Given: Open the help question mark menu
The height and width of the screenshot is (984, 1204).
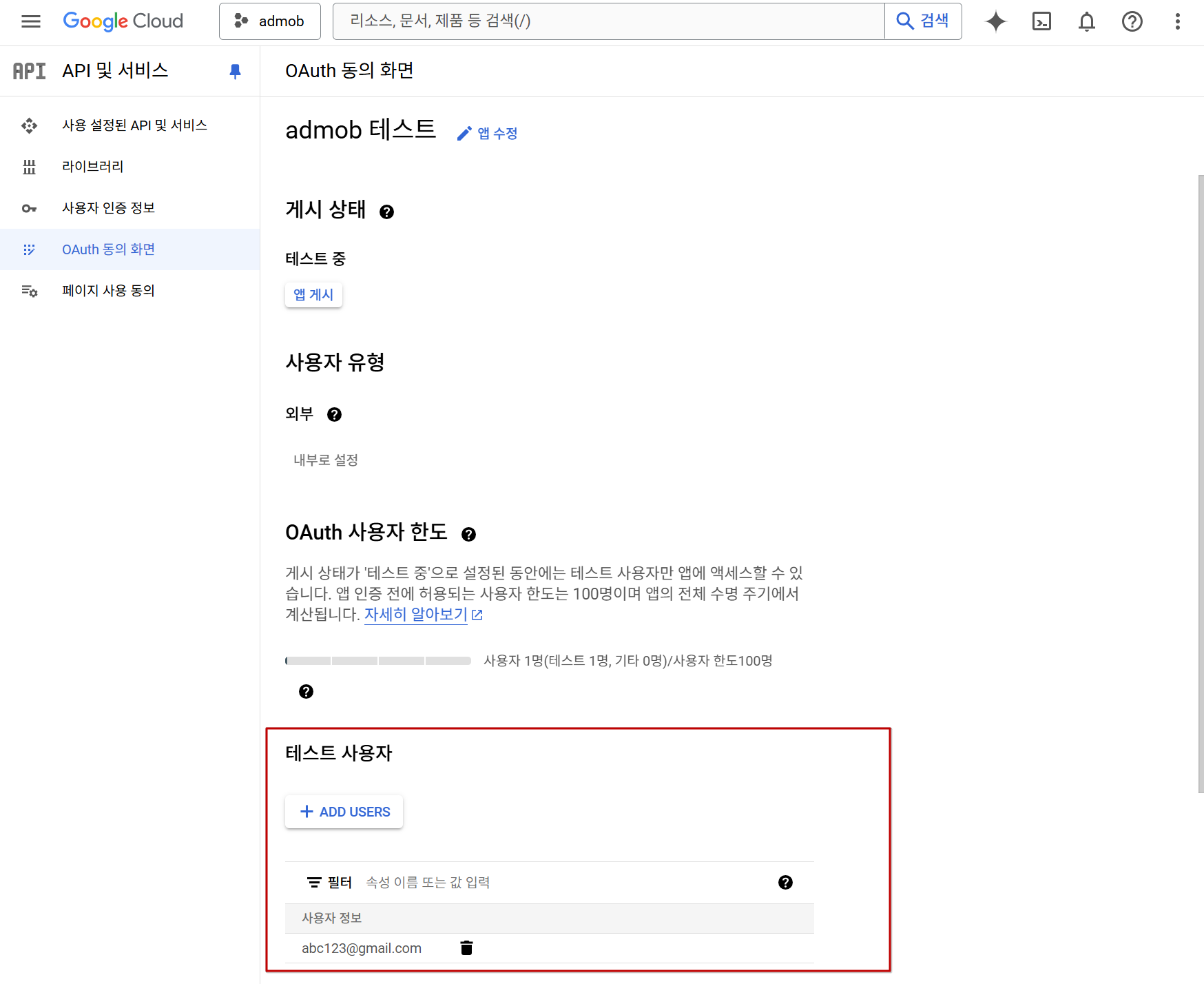Looking at the screenshot, I should 1132,21.
